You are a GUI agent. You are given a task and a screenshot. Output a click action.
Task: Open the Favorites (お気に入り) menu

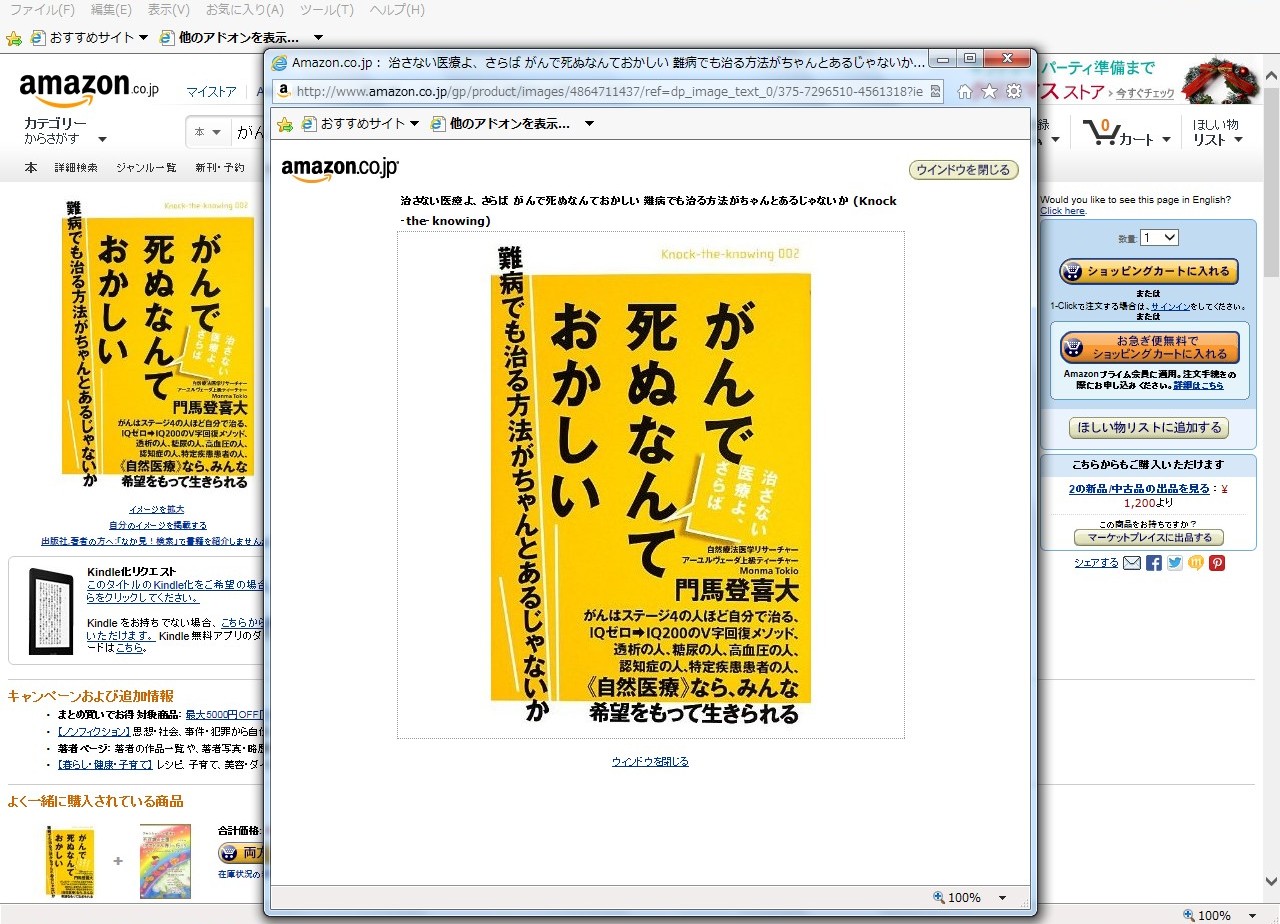pos(244,10)
